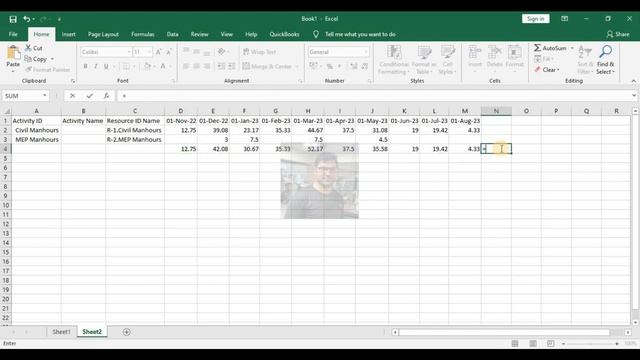Click the Save icon in the title bar

pyautogui.click(x=13, y=19)
